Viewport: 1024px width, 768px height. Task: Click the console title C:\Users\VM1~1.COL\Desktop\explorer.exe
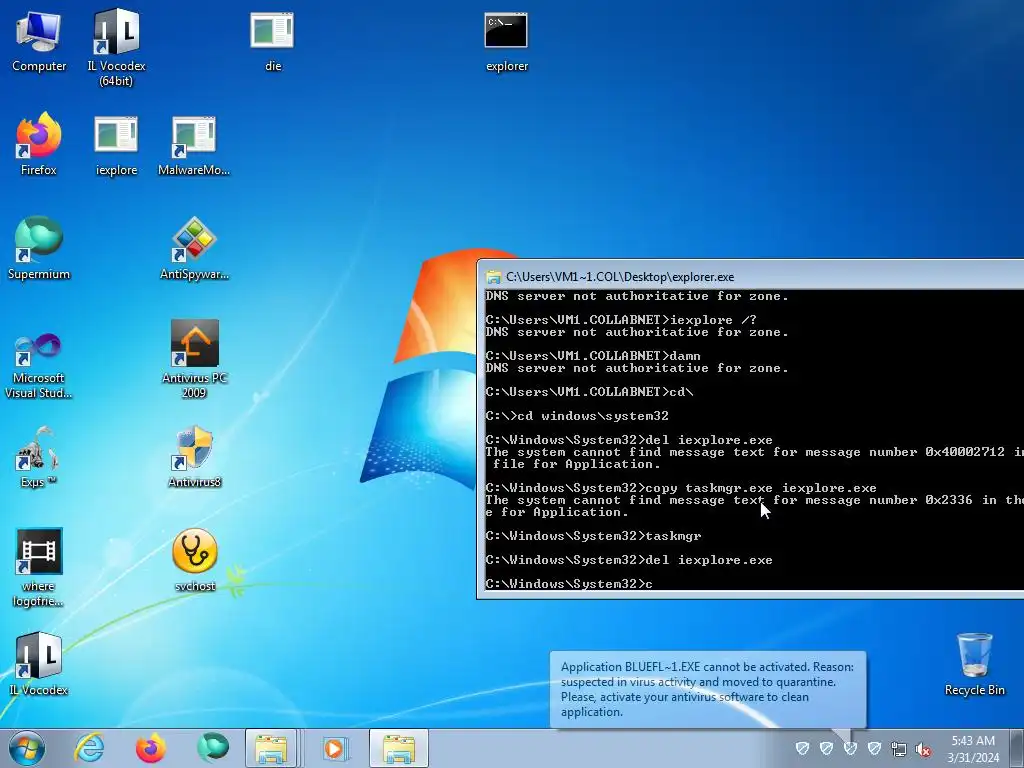pos(620,277)
